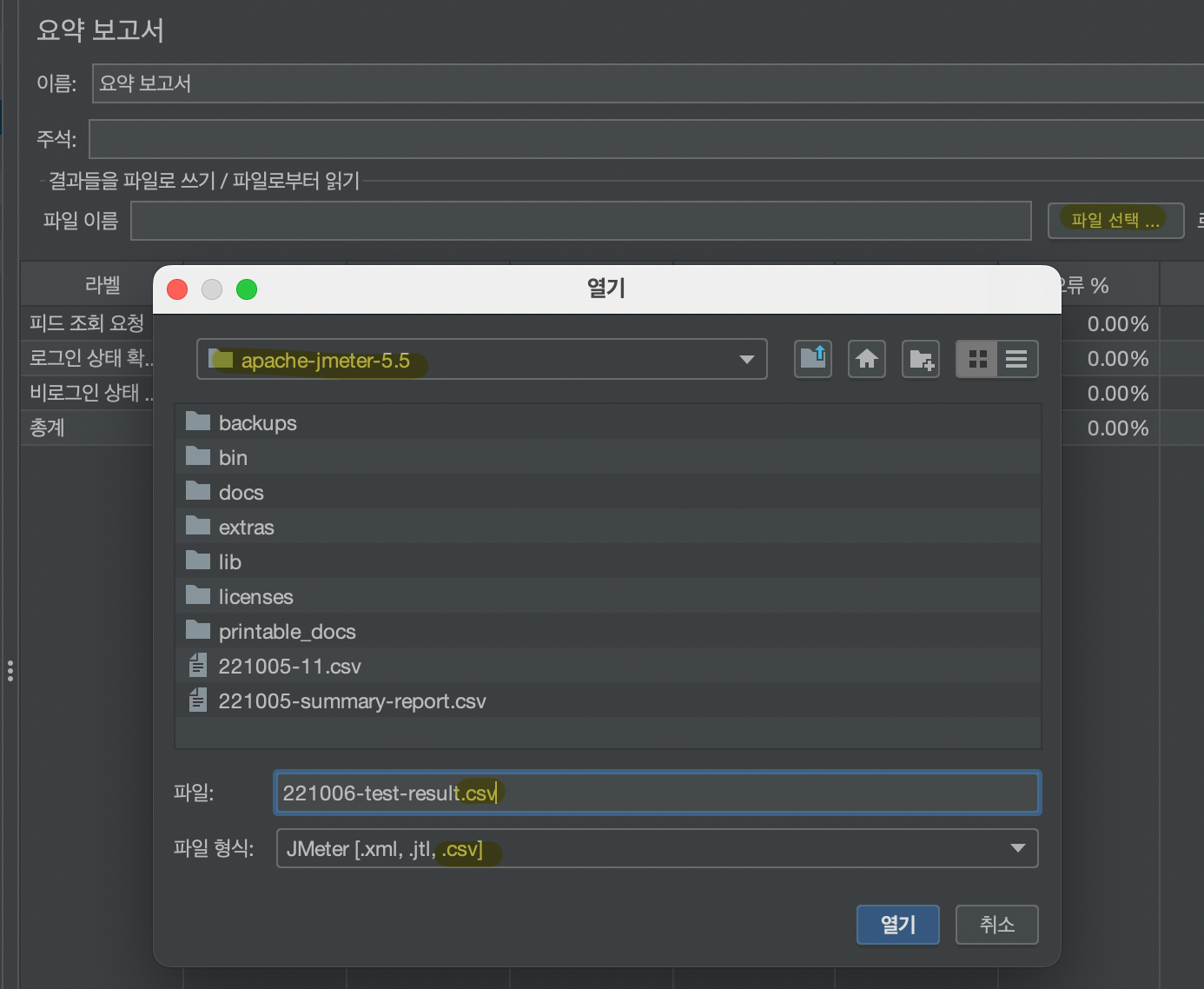
Task: Click 221005-11.csv document icon
Action: pyautogui.click(x=198, y=665)
